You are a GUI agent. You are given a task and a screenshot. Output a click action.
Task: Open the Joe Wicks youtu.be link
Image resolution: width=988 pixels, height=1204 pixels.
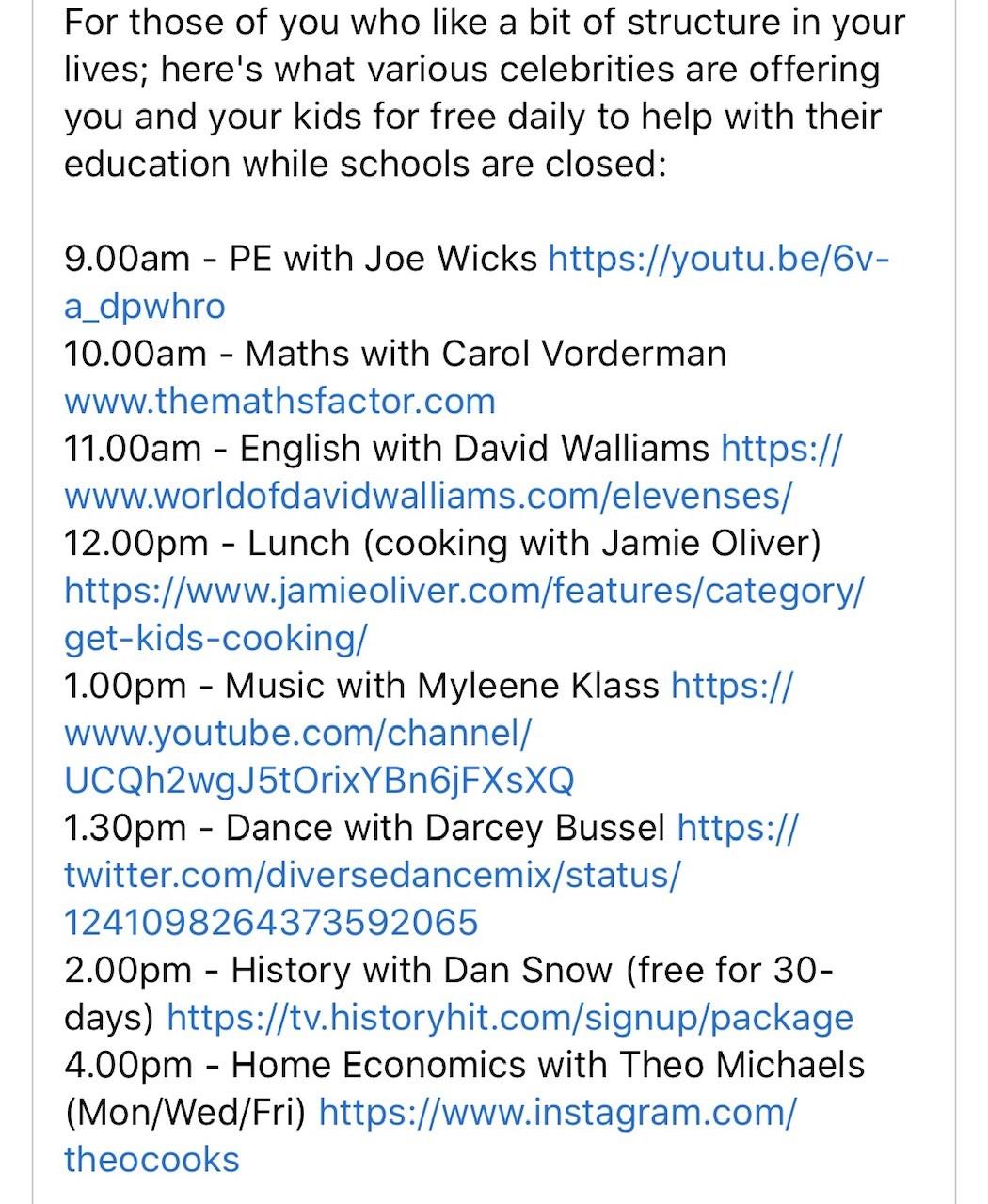click(x=718, y=259)
